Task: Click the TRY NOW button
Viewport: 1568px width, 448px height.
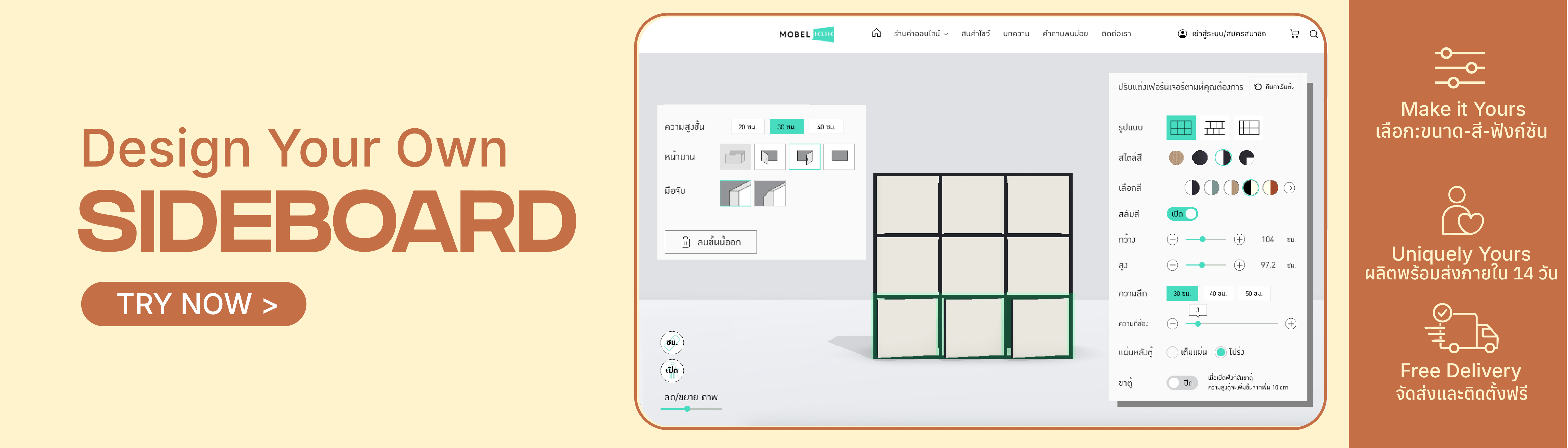Action: coord(194,304)
